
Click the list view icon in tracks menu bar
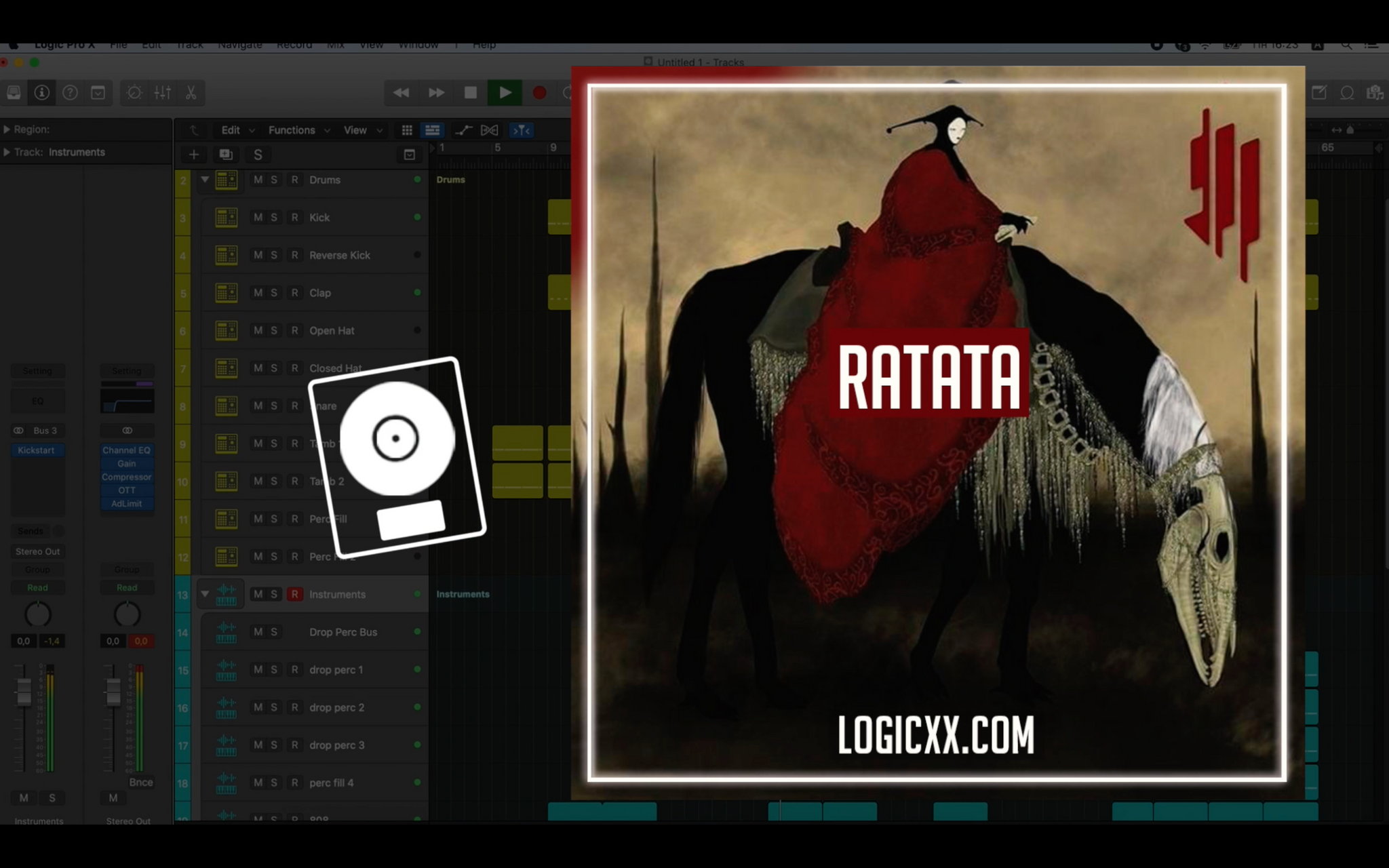432,130
